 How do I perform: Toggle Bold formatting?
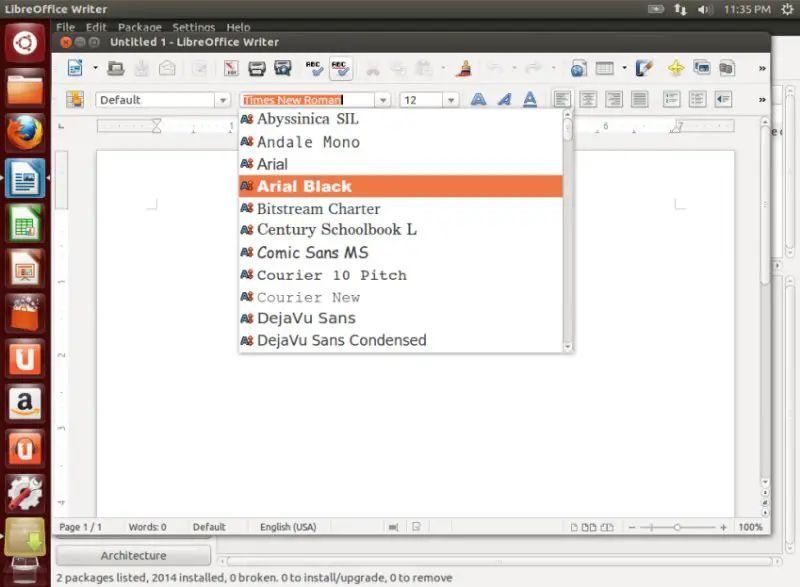[x=478, y=100]
